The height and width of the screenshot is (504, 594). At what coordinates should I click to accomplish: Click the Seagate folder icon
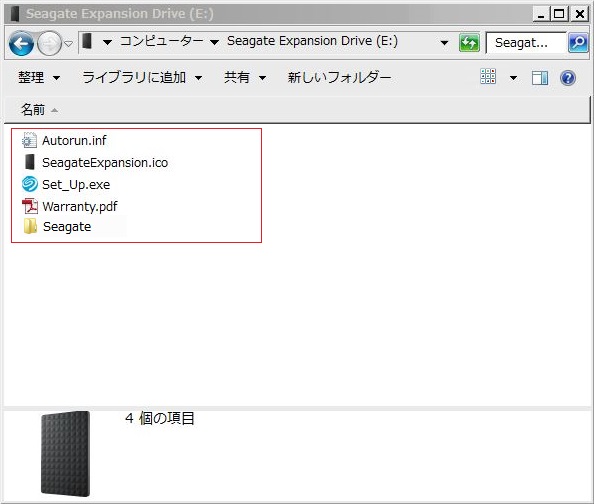tap(30, 226)
